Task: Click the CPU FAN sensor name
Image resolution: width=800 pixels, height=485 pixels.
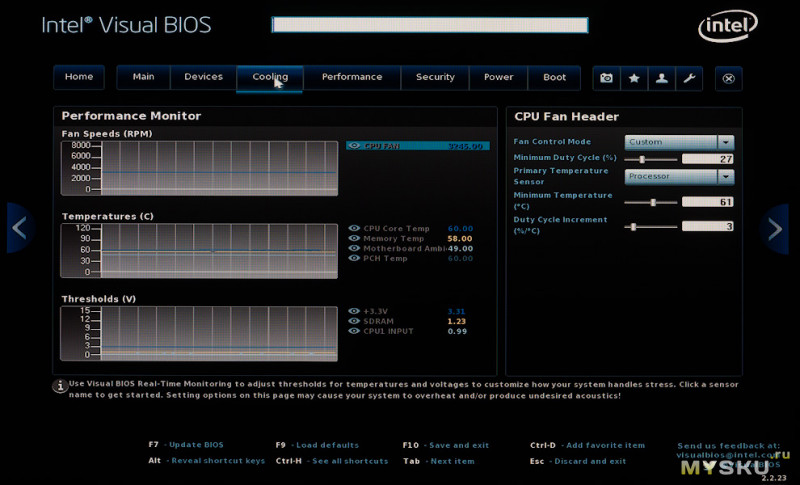Action: [382, 146]
